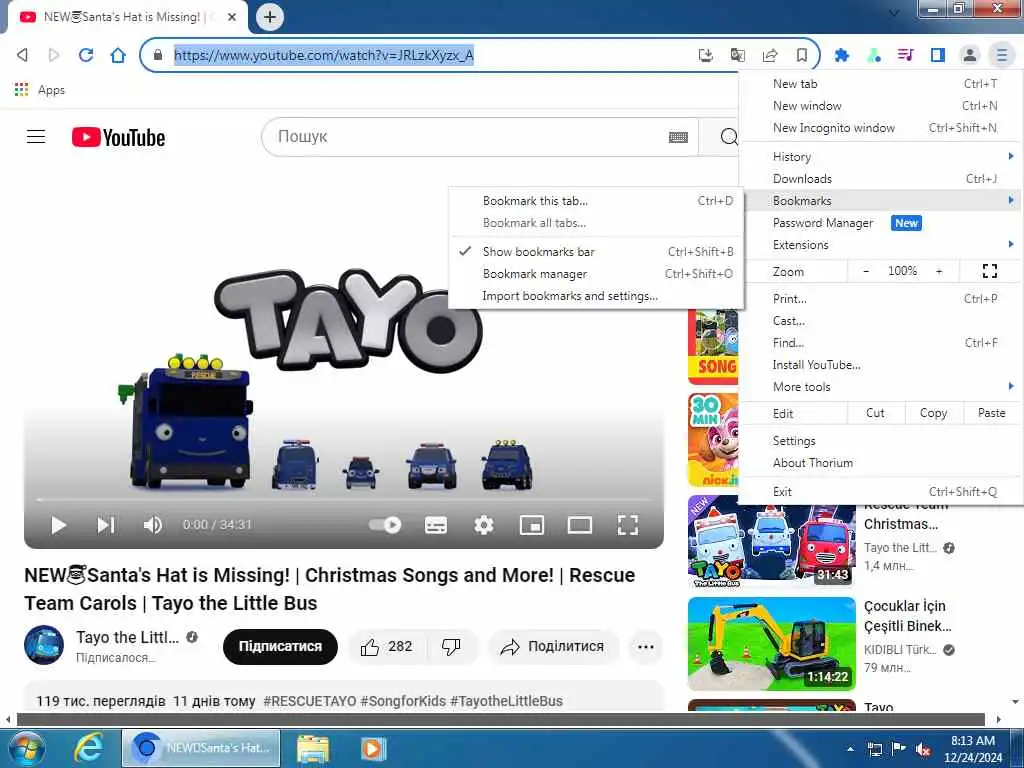
Task: Open the Extensions puzzle icon
Action: 841,55
